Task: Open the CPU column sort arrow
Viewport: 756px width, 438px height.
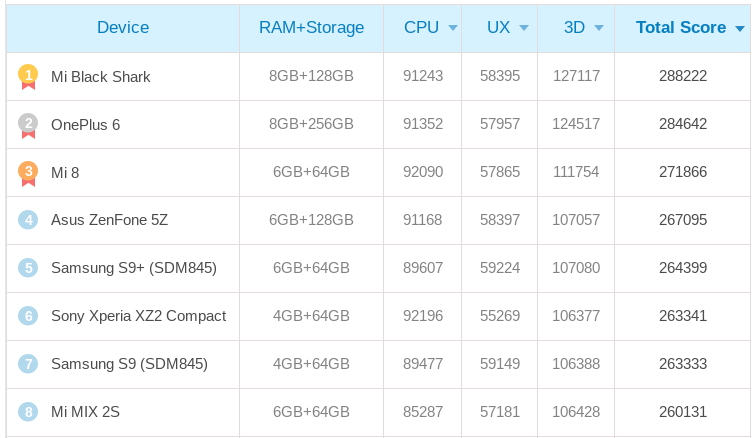Action: tap(453, 28)
